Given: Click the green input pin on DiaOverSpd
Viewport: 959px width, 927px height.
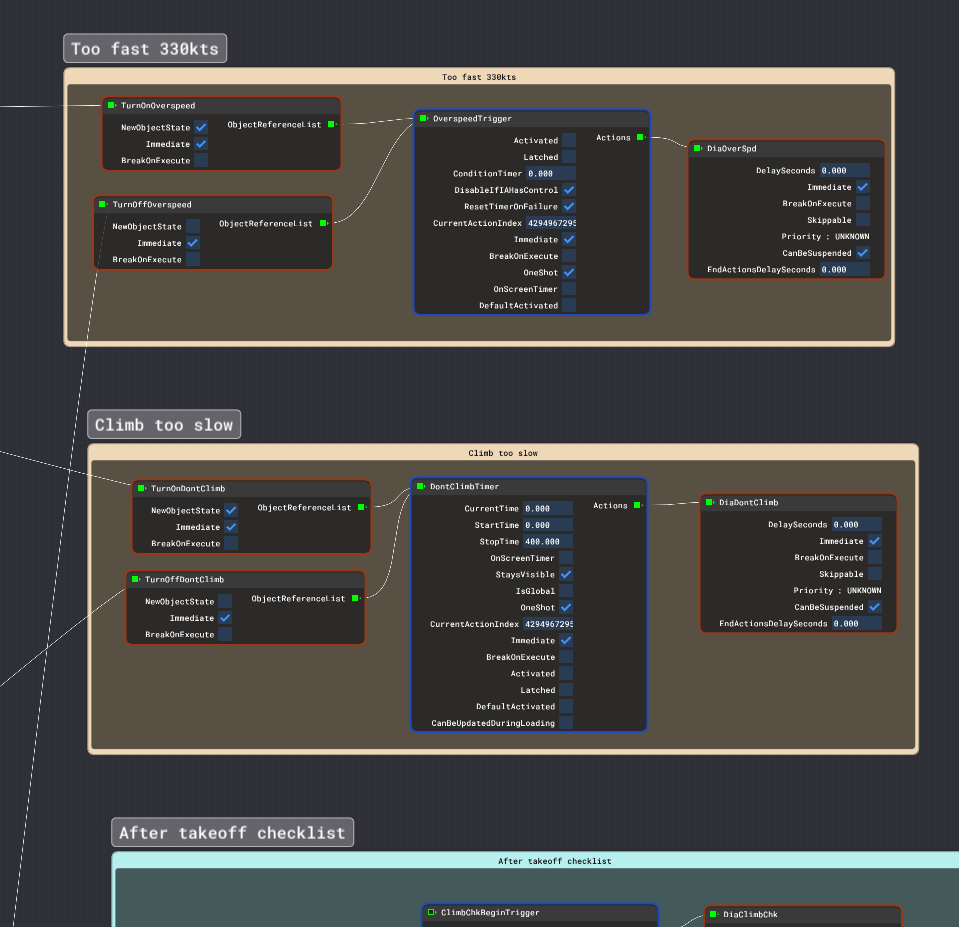Looking at the screenshot, I should tap(698, 148).
